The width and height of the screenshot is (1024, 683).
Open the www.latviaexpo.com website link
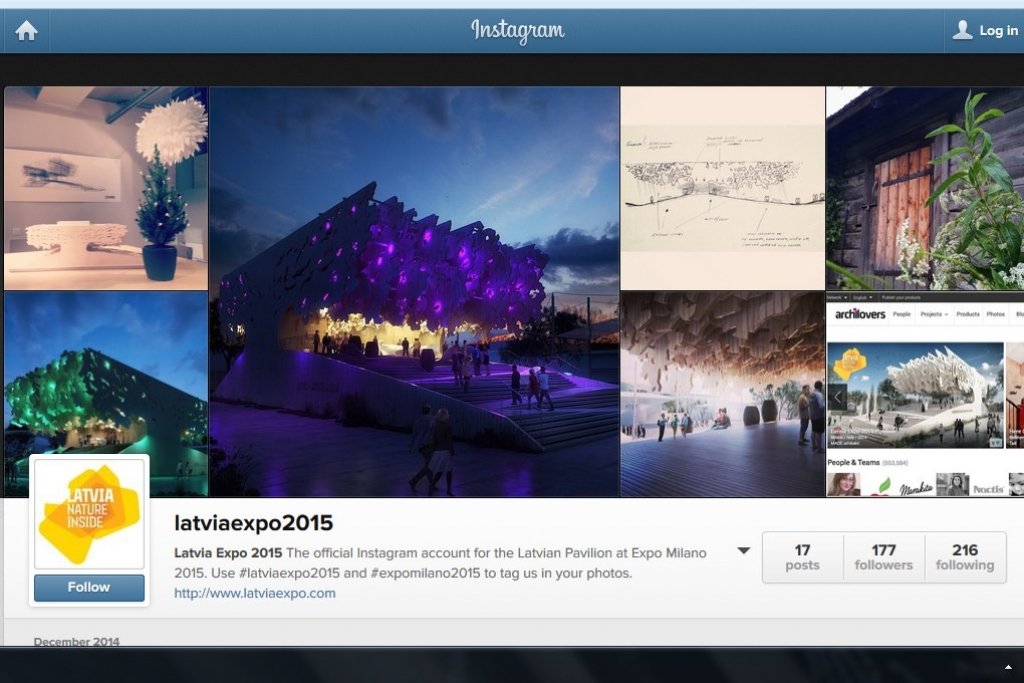coord(255,593)
